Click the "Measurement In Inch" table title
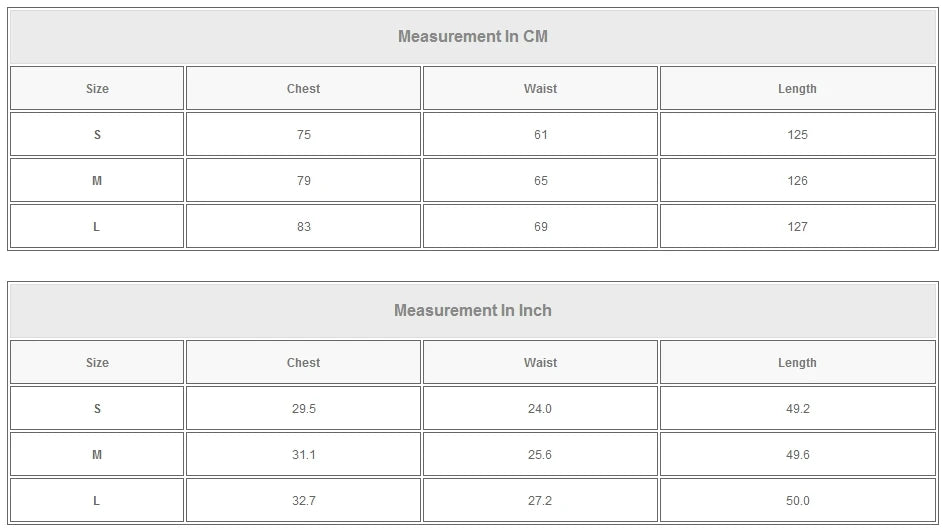943x529 pixels. pos(472,311)
